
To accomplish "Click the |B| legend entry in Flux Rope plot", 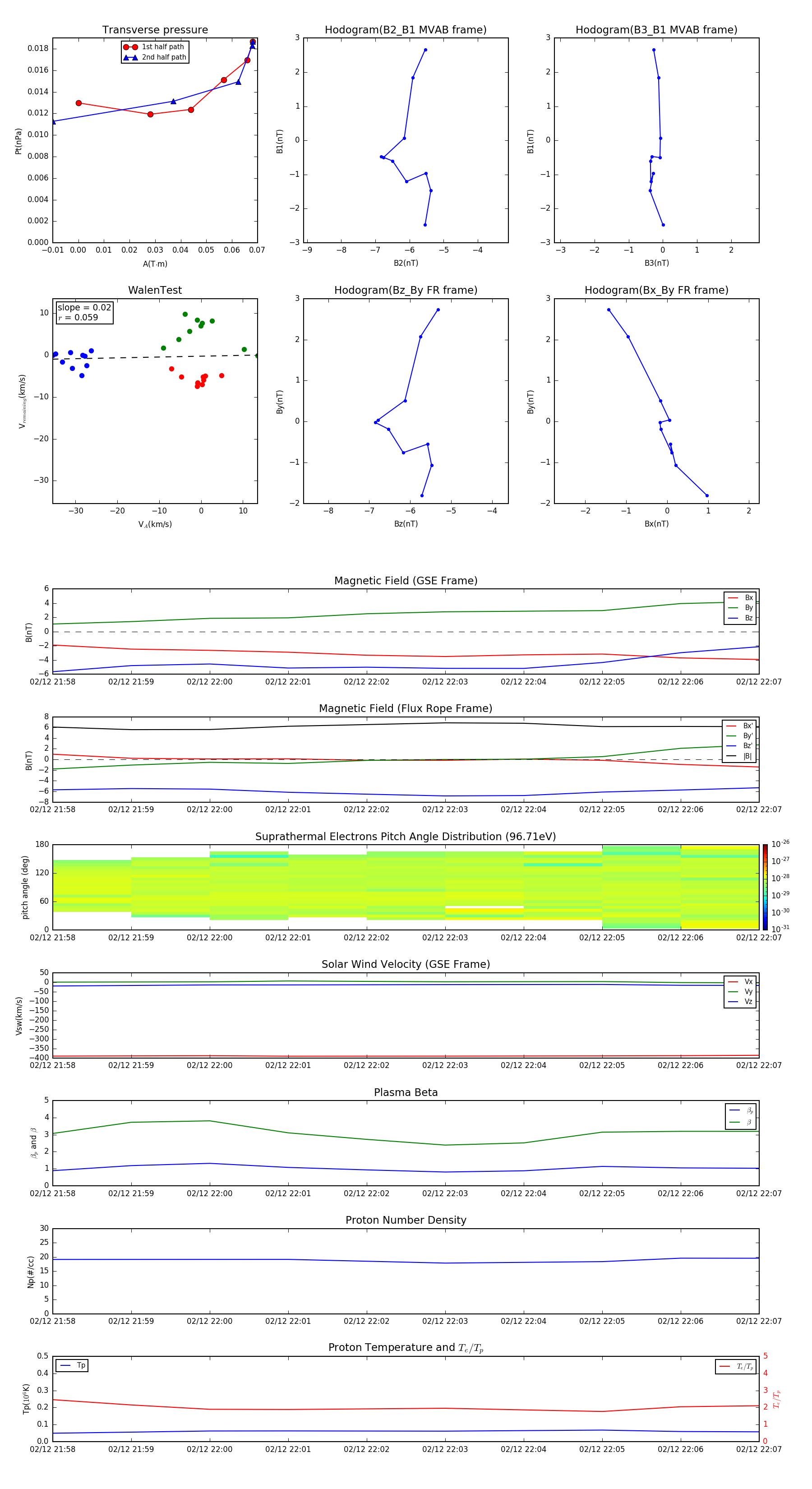I will (x=739, y=756).
